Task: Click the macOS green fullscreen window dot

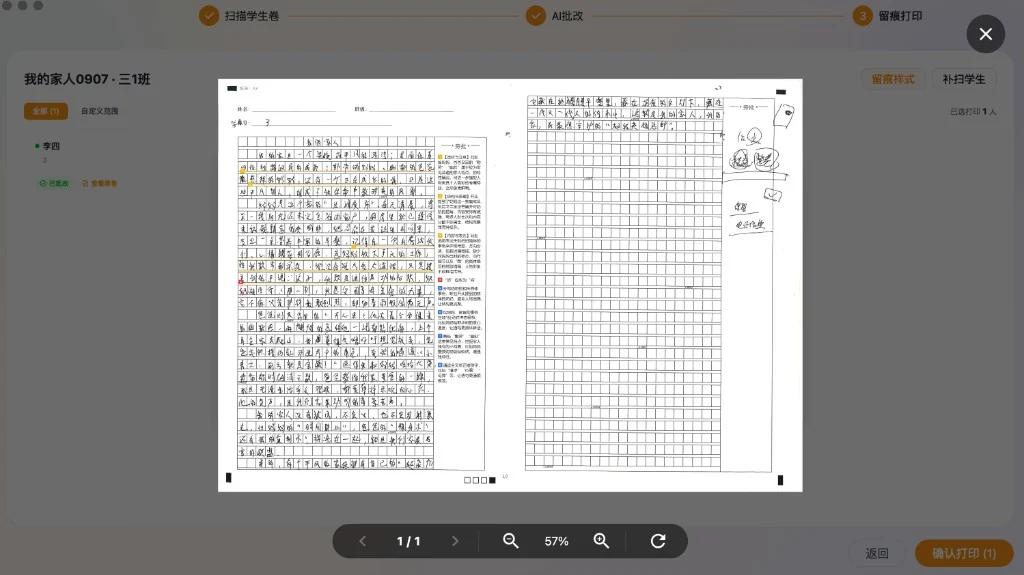Action: (x=38, y=5)
